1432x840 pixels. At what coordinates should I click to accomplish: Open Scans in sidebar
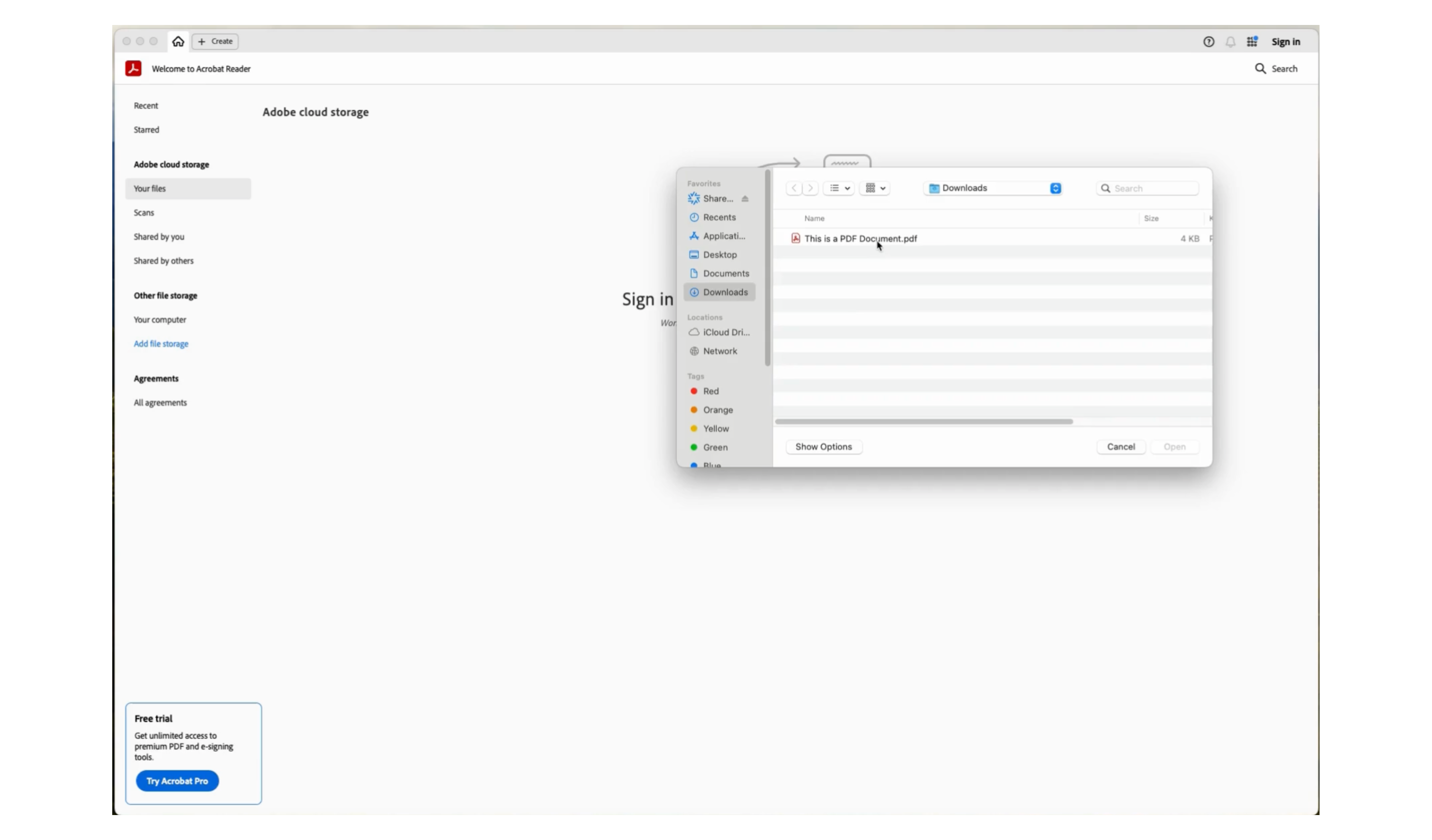(144, 213)
